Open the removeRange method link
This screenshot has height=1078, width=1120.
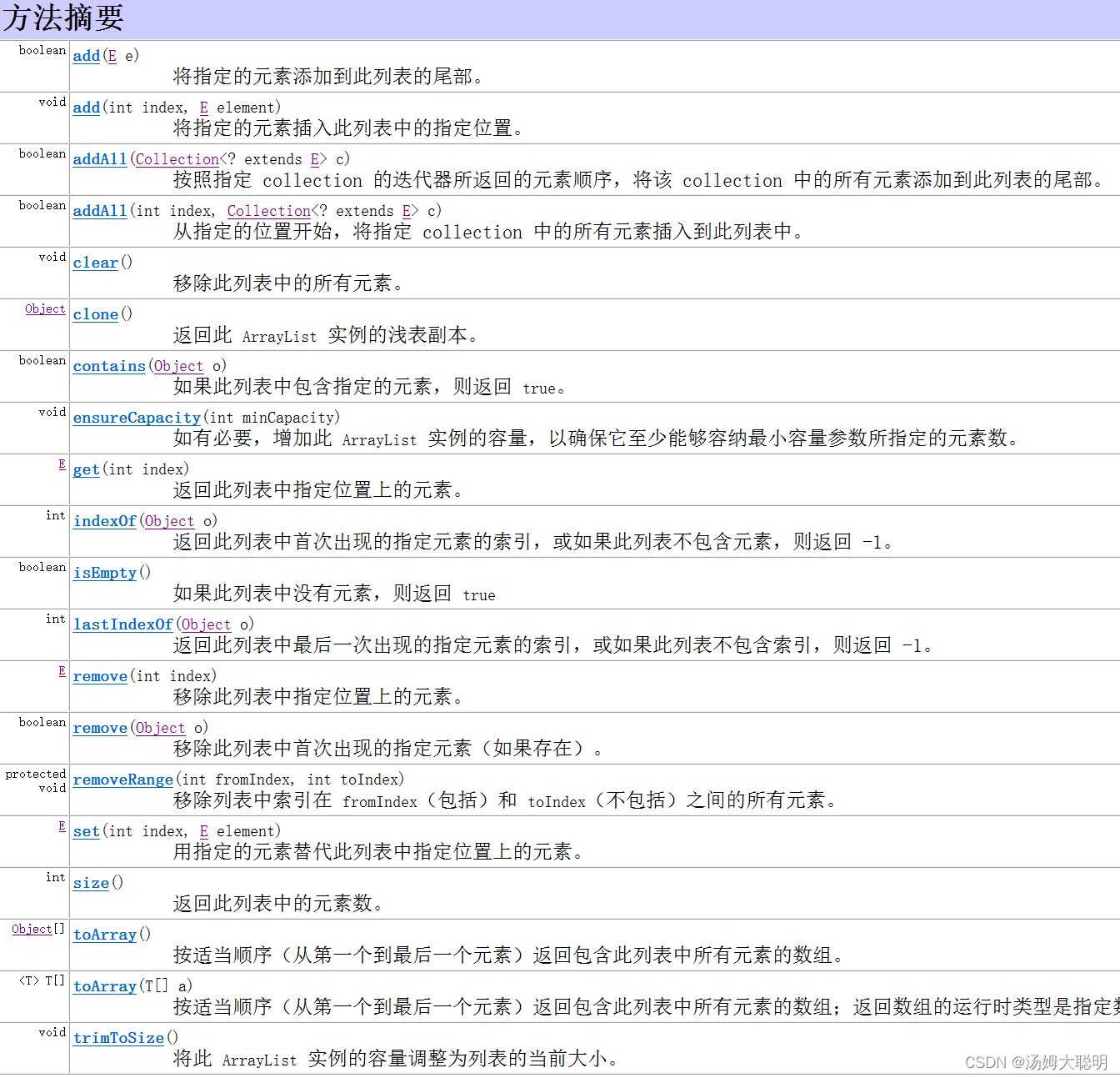[x=123, y=780]
